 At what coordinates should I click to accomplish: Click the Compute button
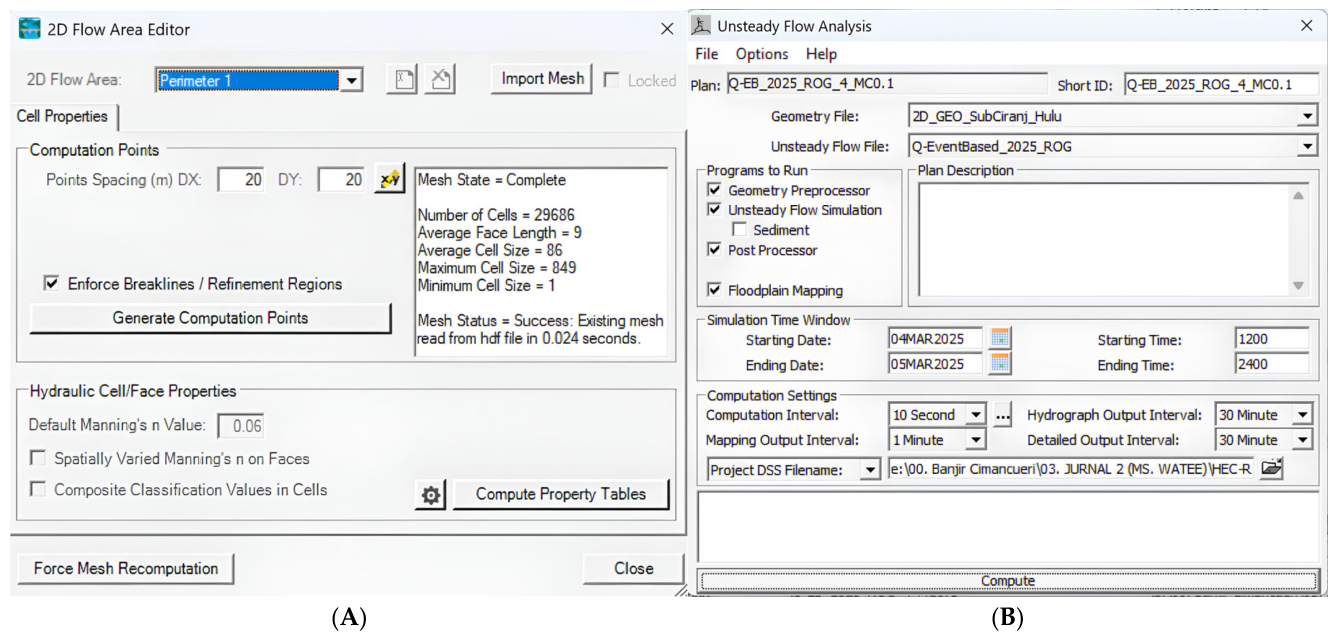1008,581
